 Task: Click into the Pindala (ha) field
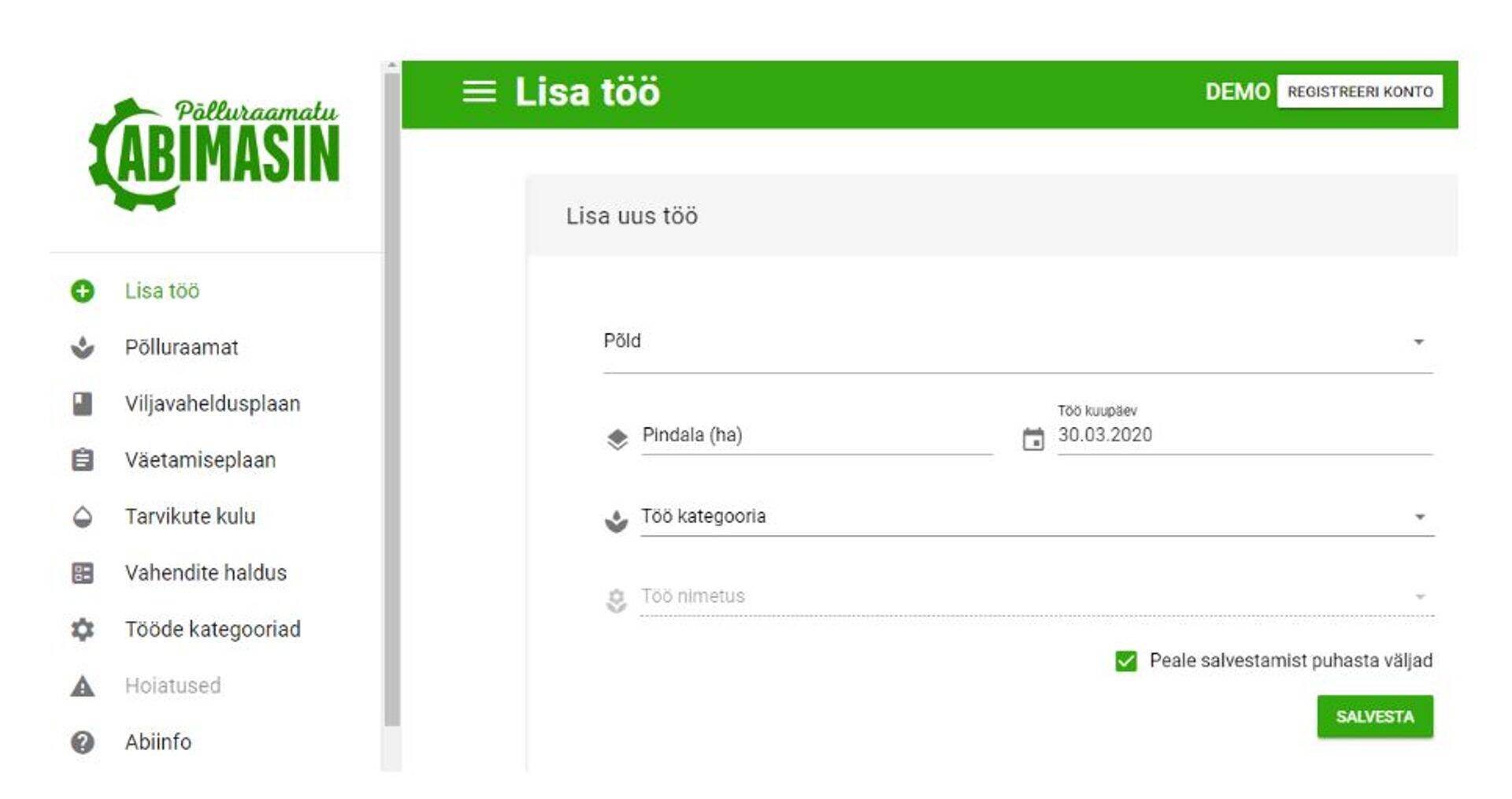[816, 436]
